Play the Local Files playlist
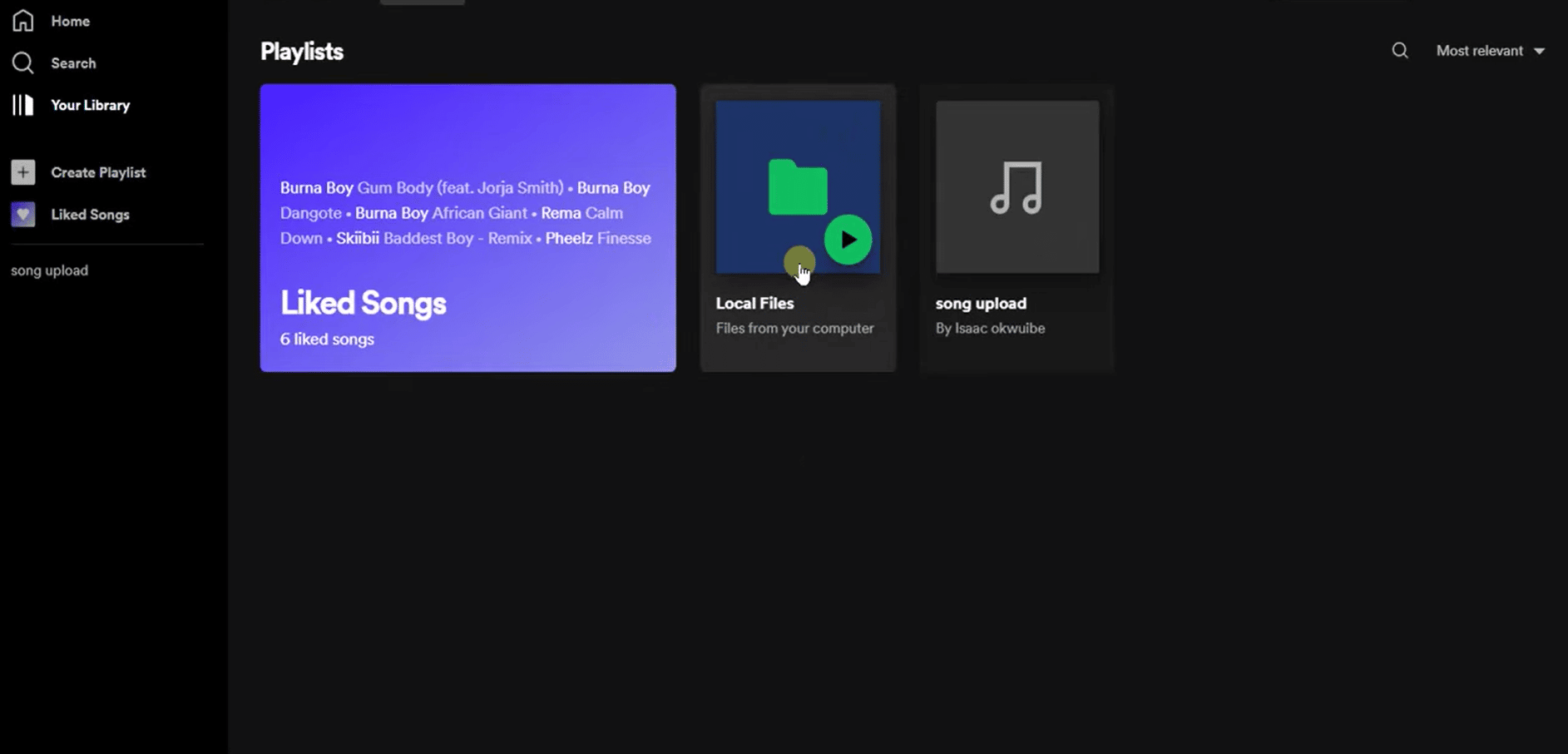The width and height of the screenshot is (1568, 754). point(848,239)
